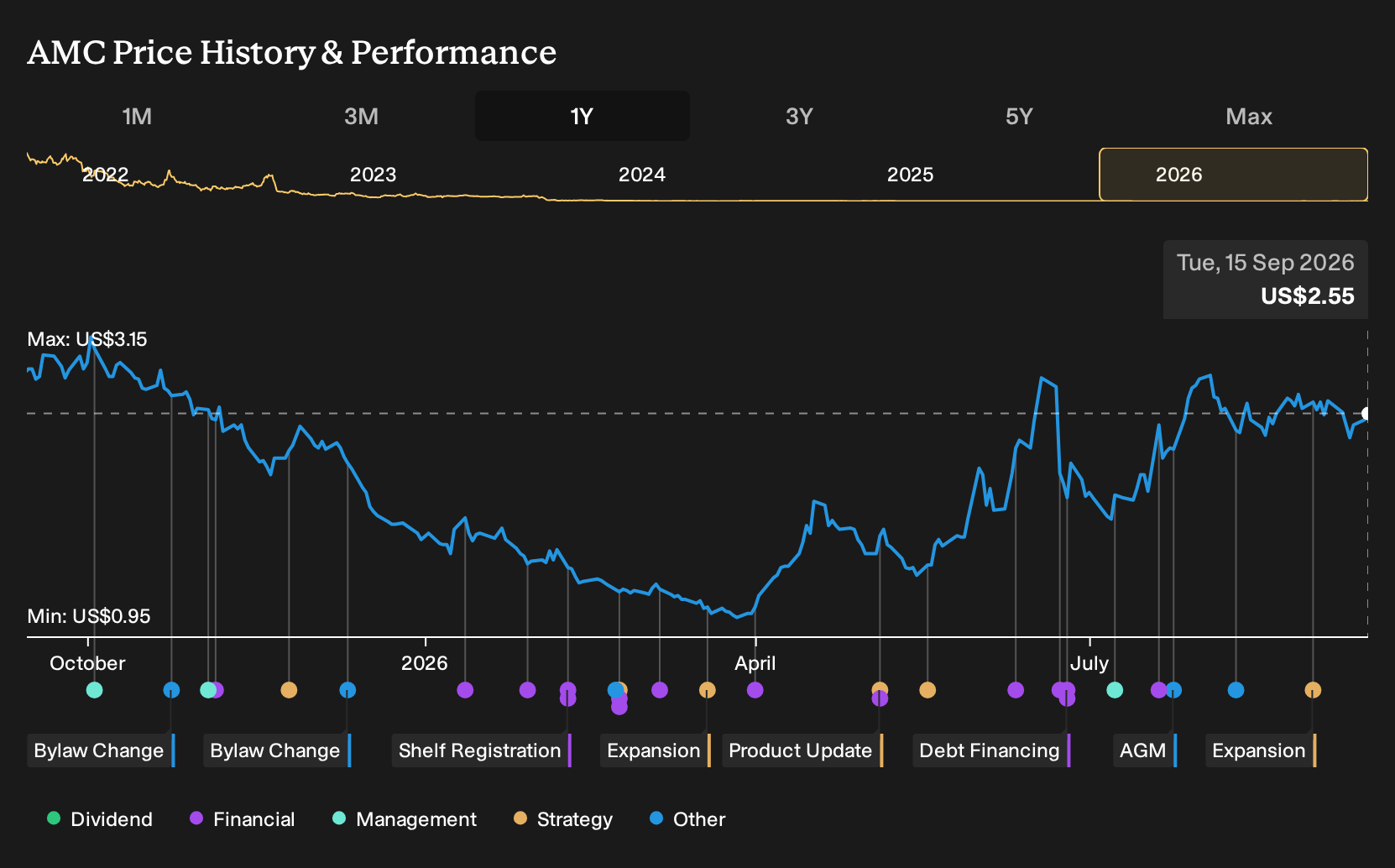1395x868 pixels.
Task: Click purple financial dot at April
Action: pos(755,690)
